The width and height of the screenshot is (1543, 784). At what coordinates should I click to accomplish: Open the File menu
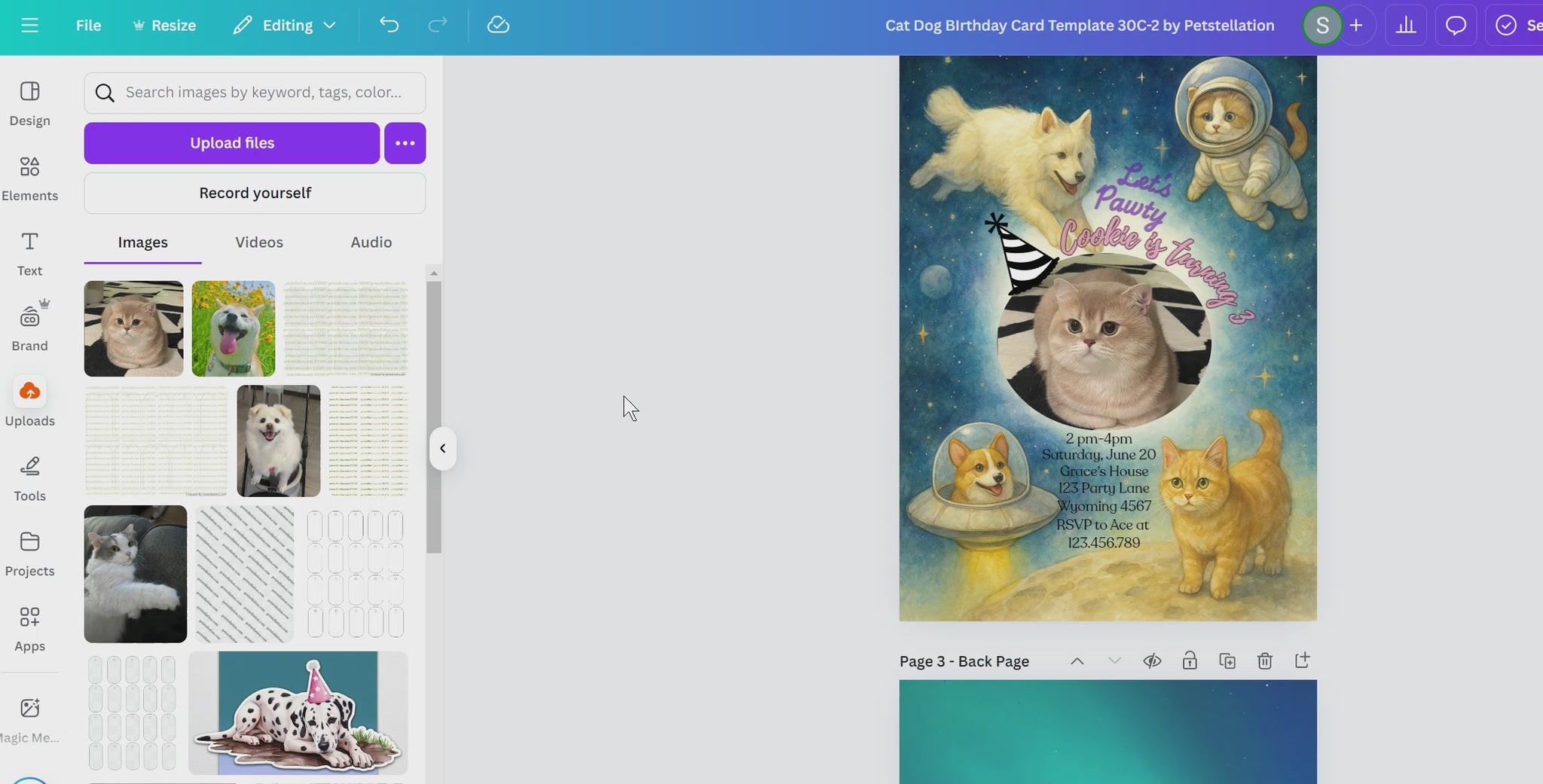click(88, 25)
